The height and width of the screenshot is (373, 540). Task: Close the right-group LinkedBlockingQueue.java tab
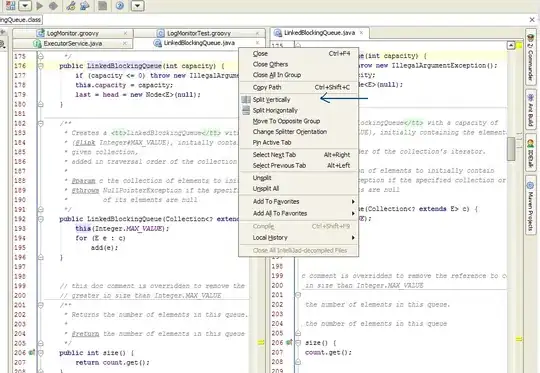coord(361,33)
